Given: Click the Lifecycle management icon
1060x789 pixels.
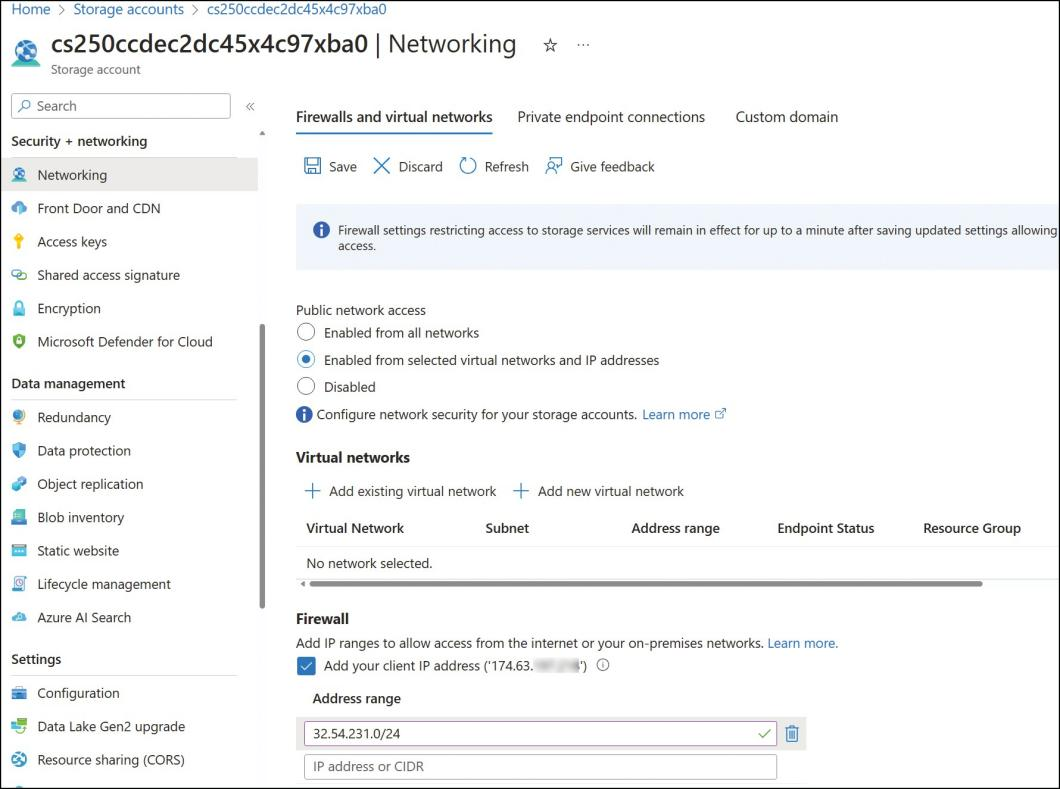Looking at the screenshot, I should coord(20,584).
